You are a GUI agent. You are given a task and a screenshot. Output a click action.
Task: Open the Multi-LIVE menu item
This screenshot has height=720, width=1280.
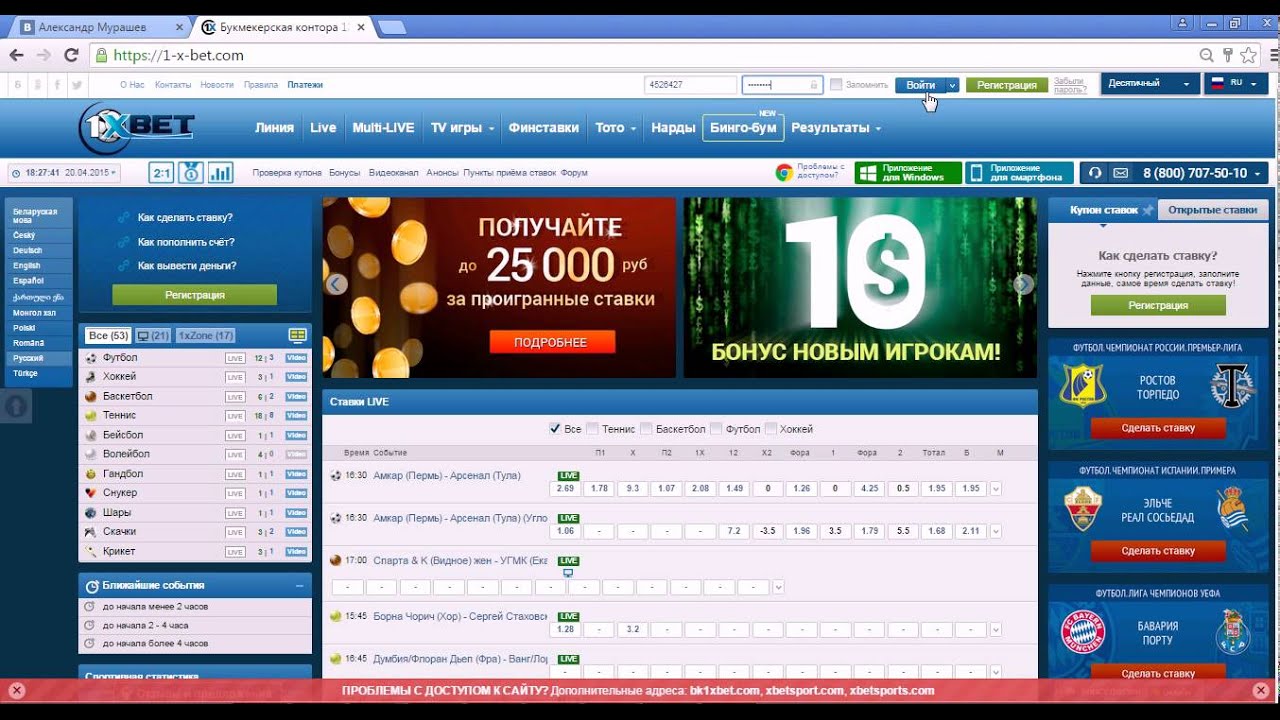383,128
